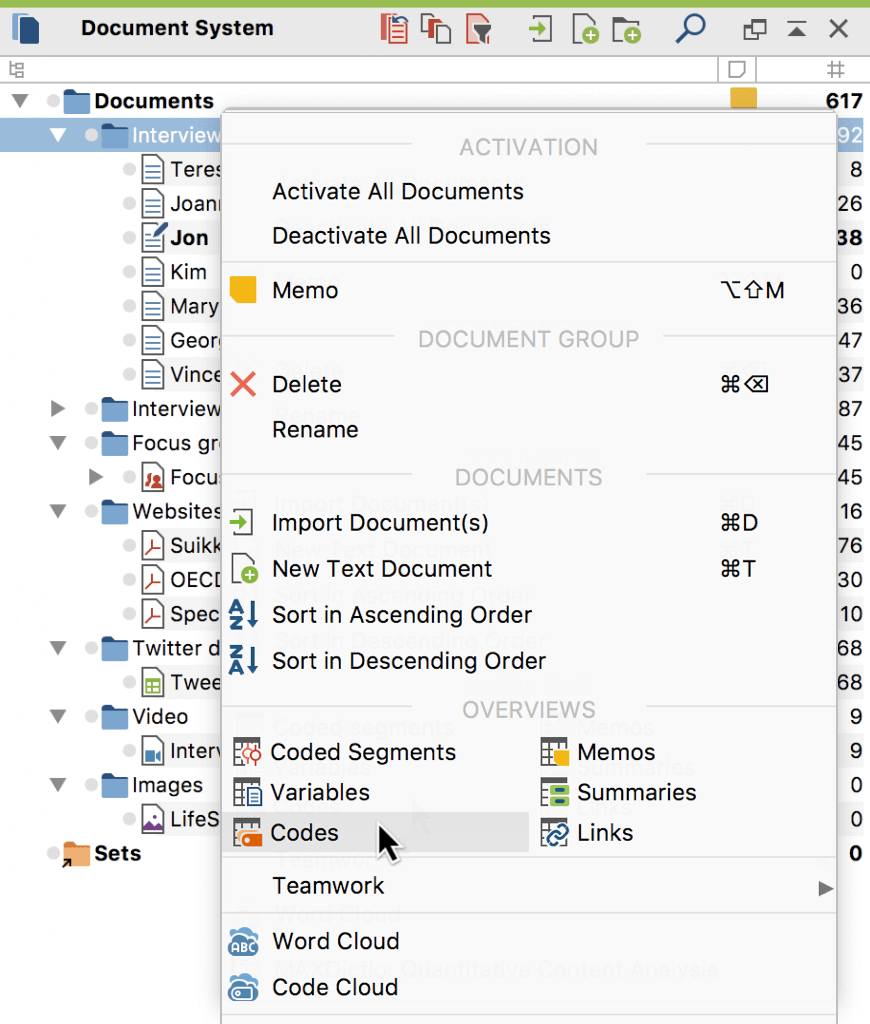The image size is (870, 1024).
Task: Click the Sort Descending Z-A icon
Action: click(x=243, y=660)
